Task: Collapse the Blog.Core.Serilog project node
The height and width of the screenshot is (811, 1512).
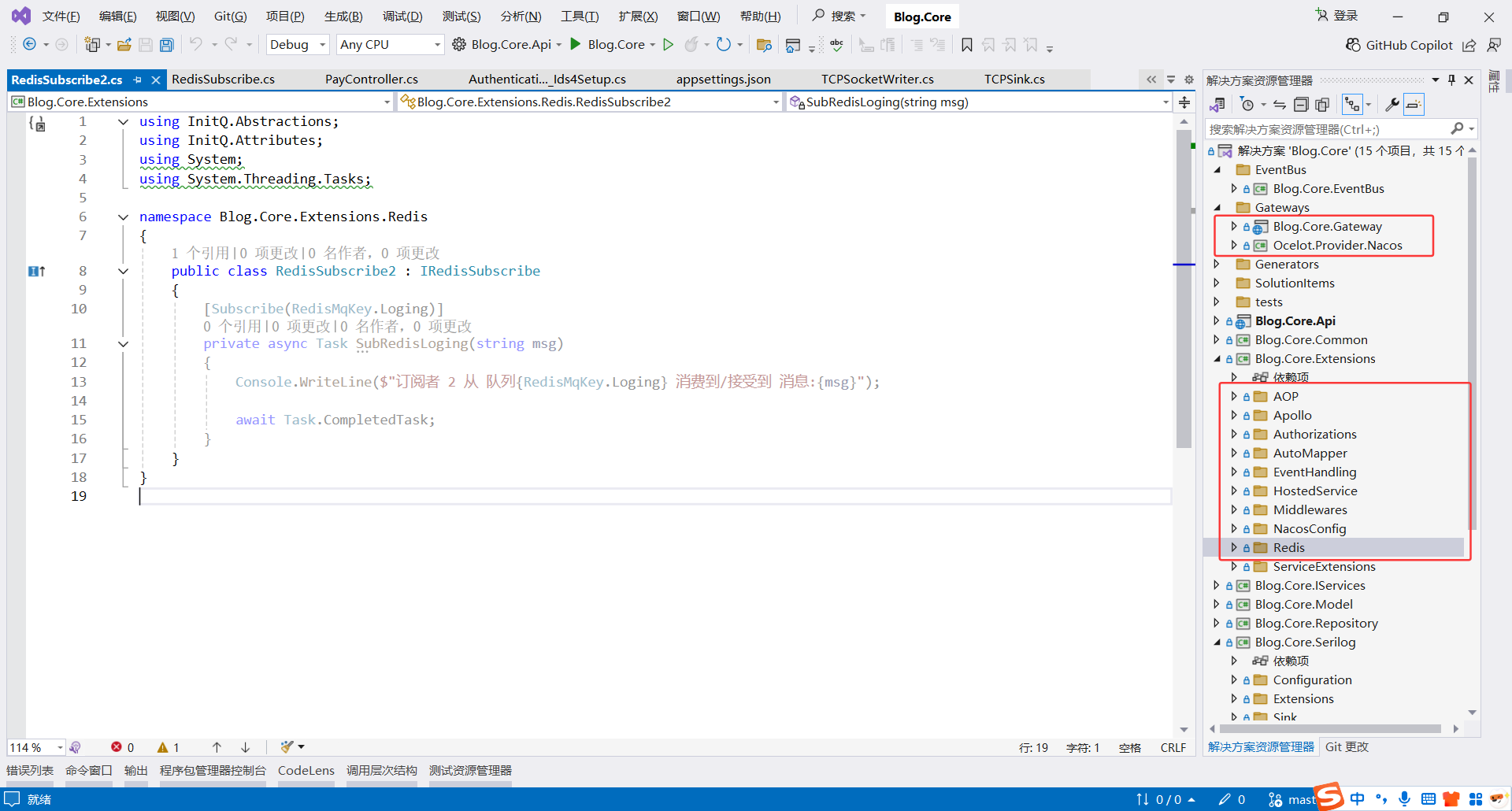Action: [x=1217, y=642]
